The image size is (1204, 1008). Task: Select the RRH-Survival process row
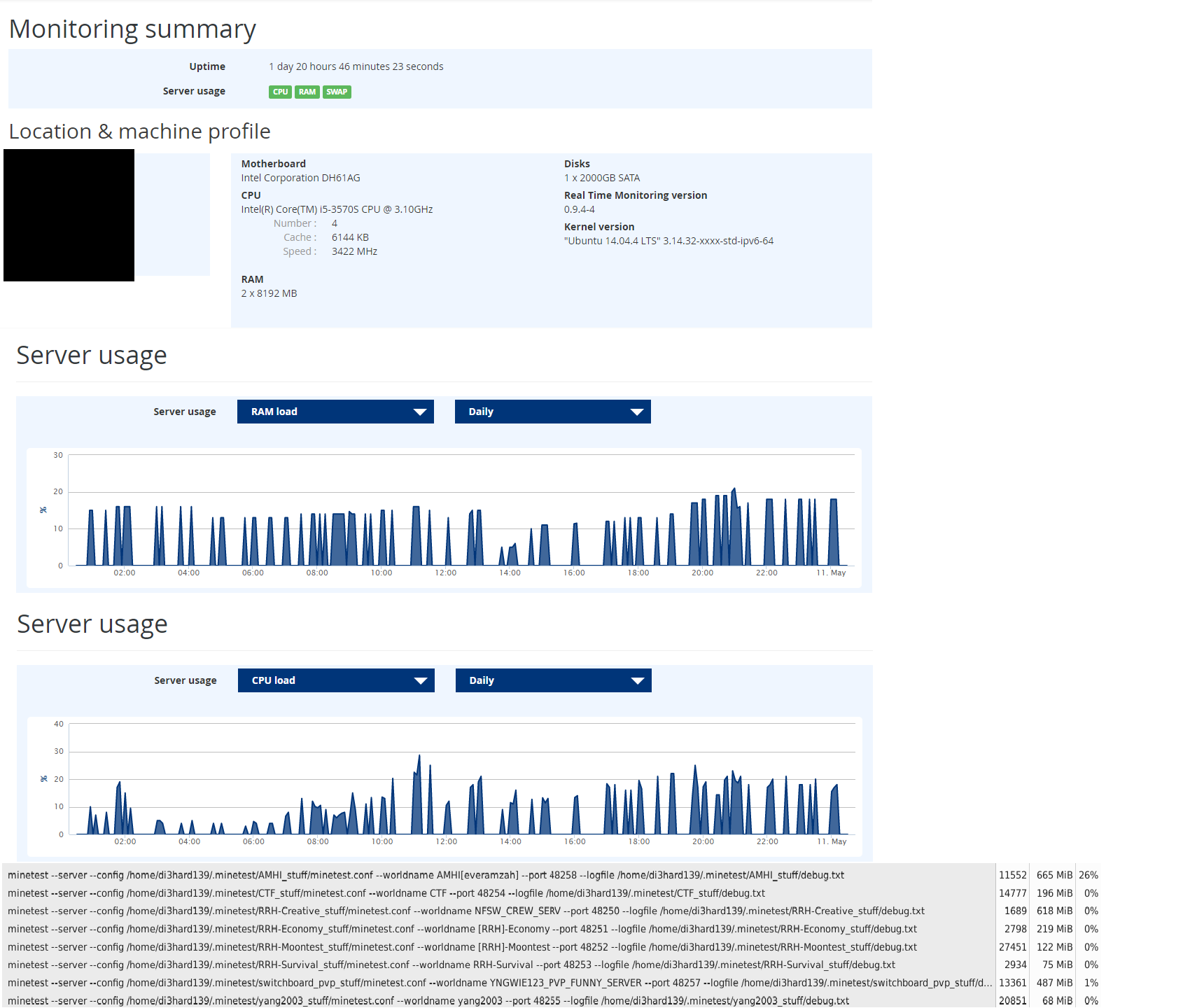point(451,965)
